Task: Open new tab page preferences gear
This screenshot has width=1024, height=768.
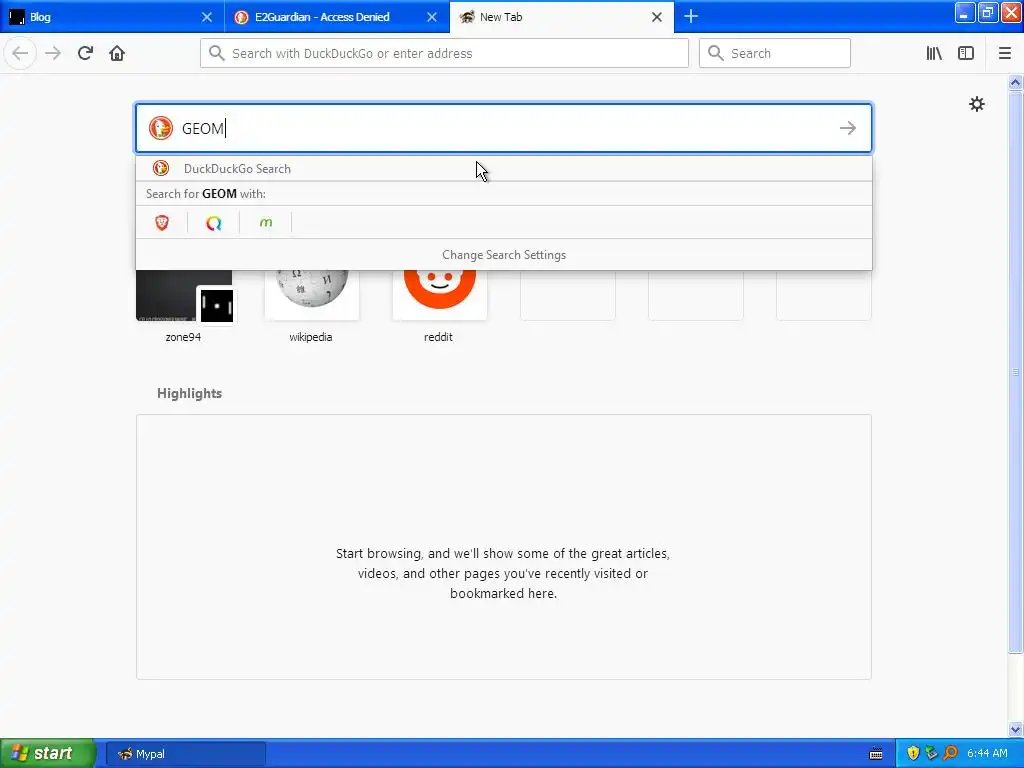Action: pos(976,104)
